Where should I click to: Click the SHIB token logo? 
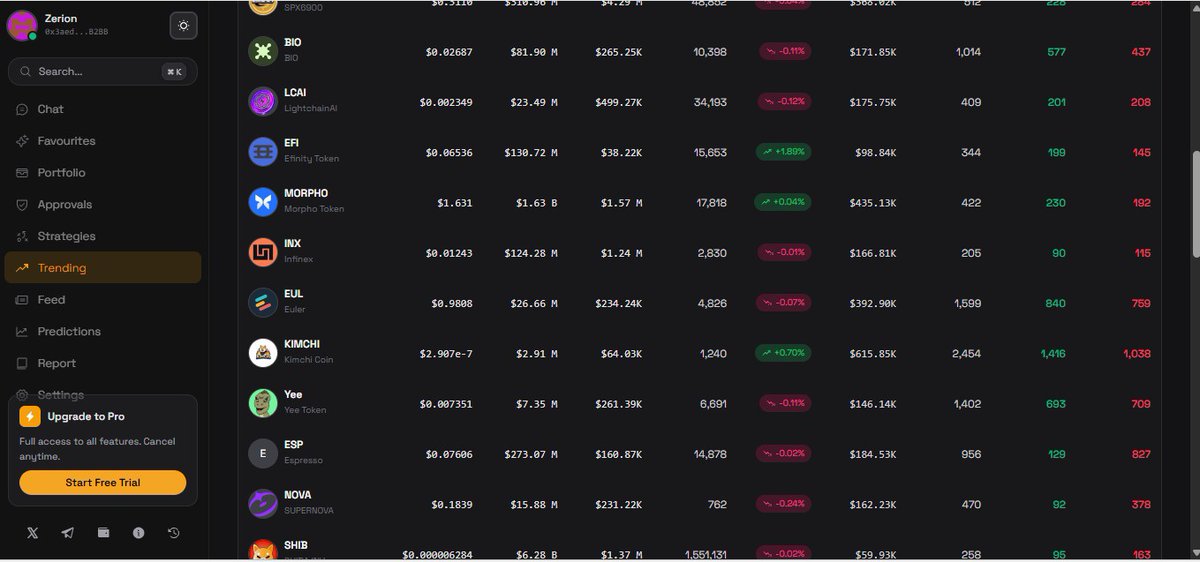coord(262,550)
